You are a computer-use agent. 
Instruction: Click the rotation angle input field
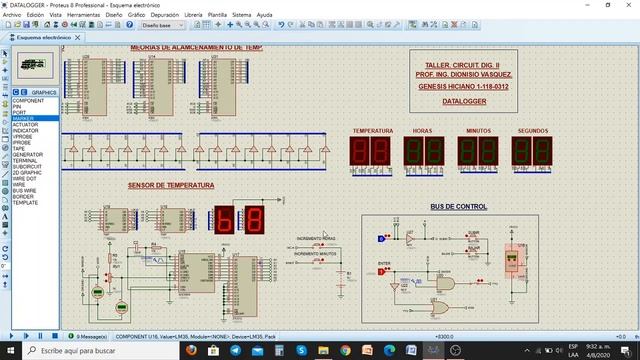point(5,266)
